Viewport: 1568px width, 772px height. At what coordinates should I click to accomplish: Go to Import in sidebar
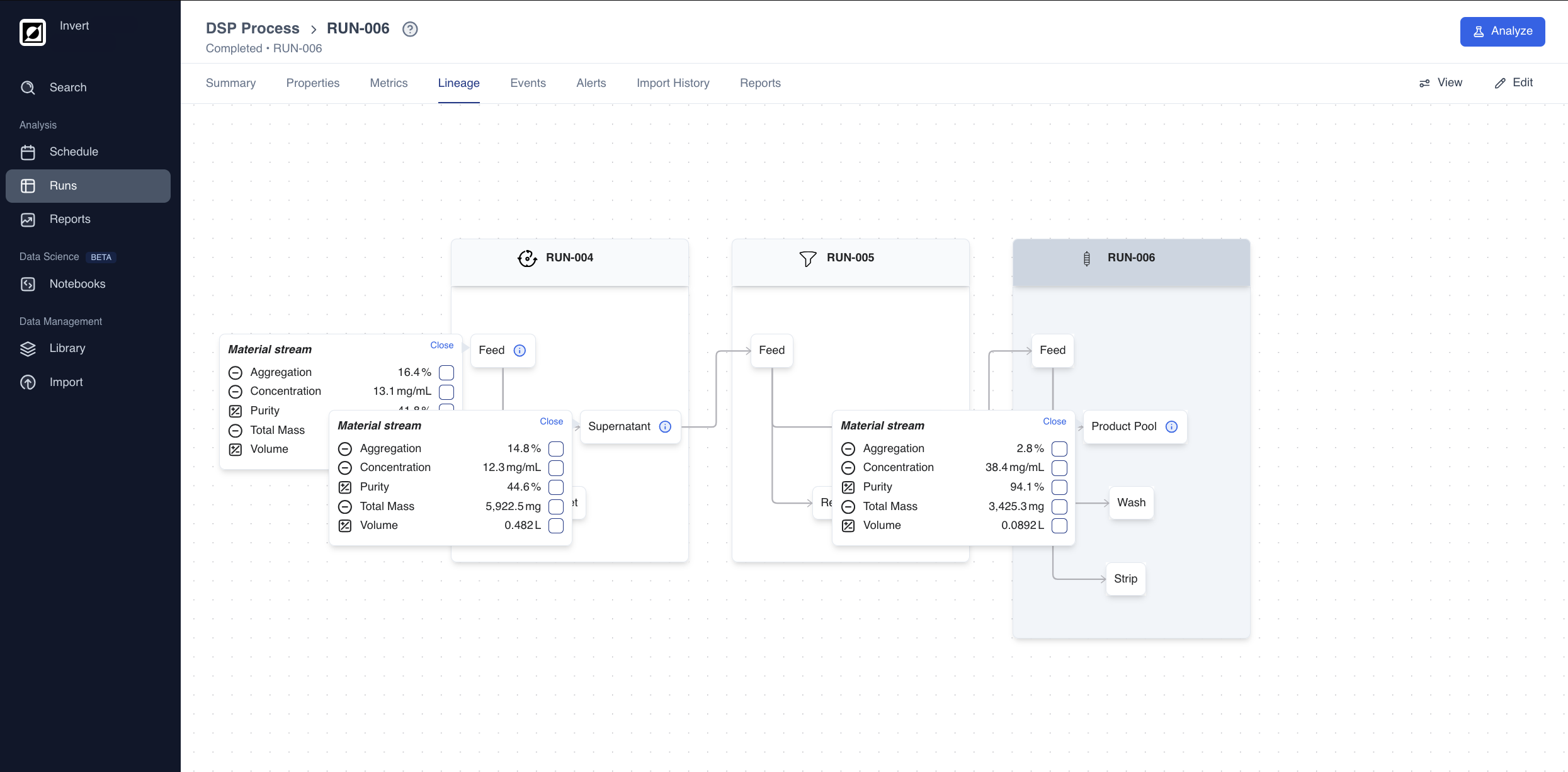coord(65,382)
